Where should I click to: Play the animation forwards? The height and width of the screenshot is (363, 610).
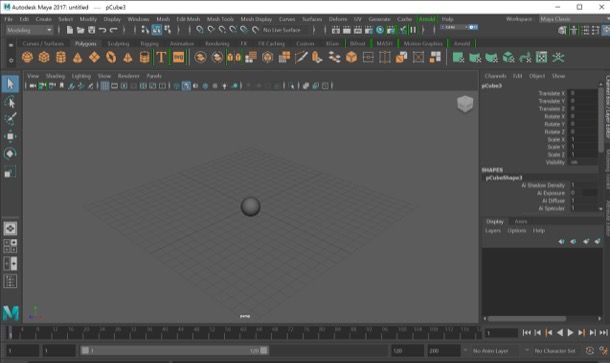(570, 333)
